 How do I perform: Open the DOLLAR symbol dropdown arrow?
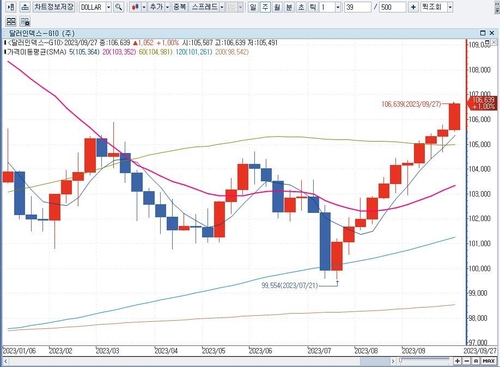click(x=109, y=7)
